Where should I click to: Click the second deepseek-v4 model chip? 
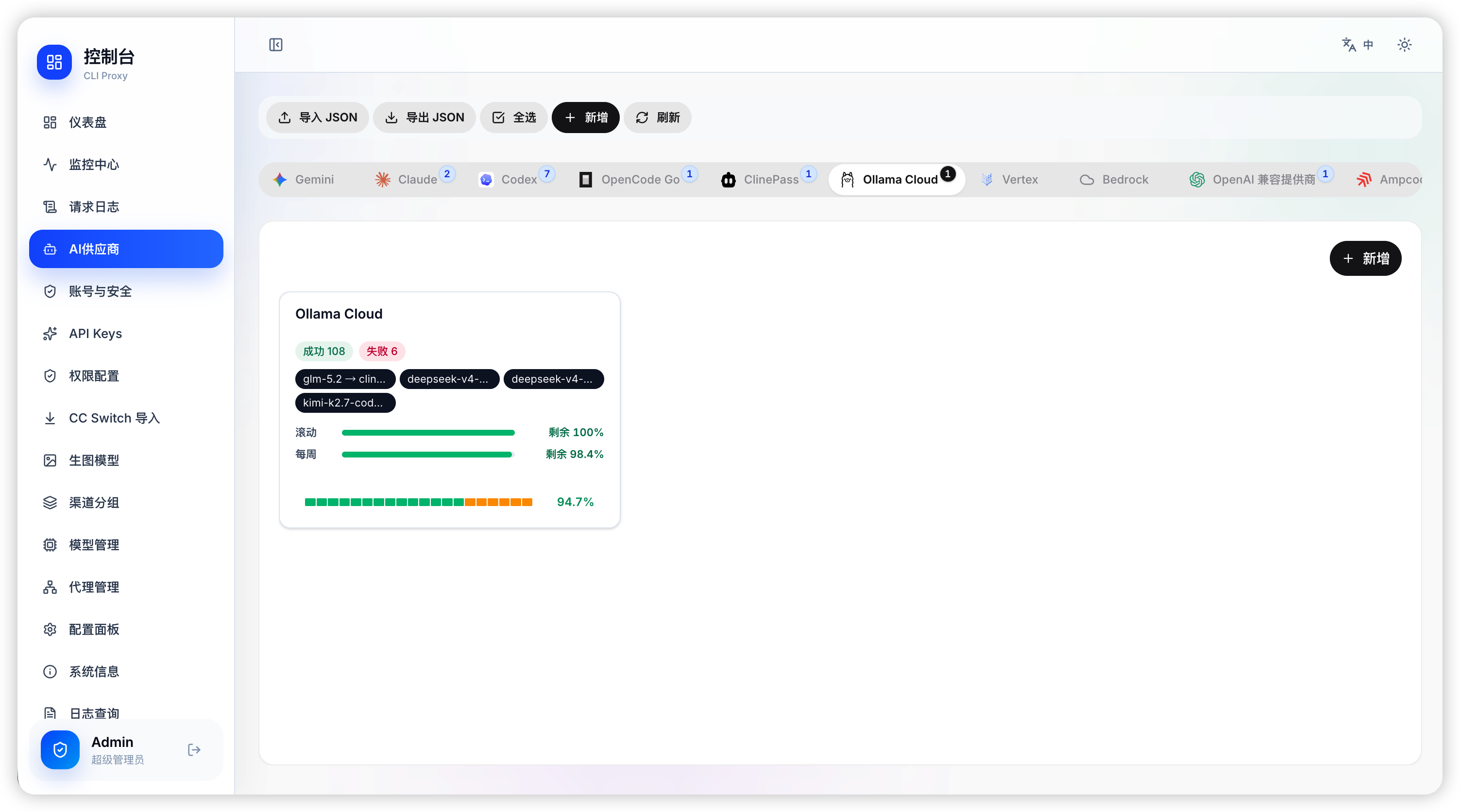[554, 379]
